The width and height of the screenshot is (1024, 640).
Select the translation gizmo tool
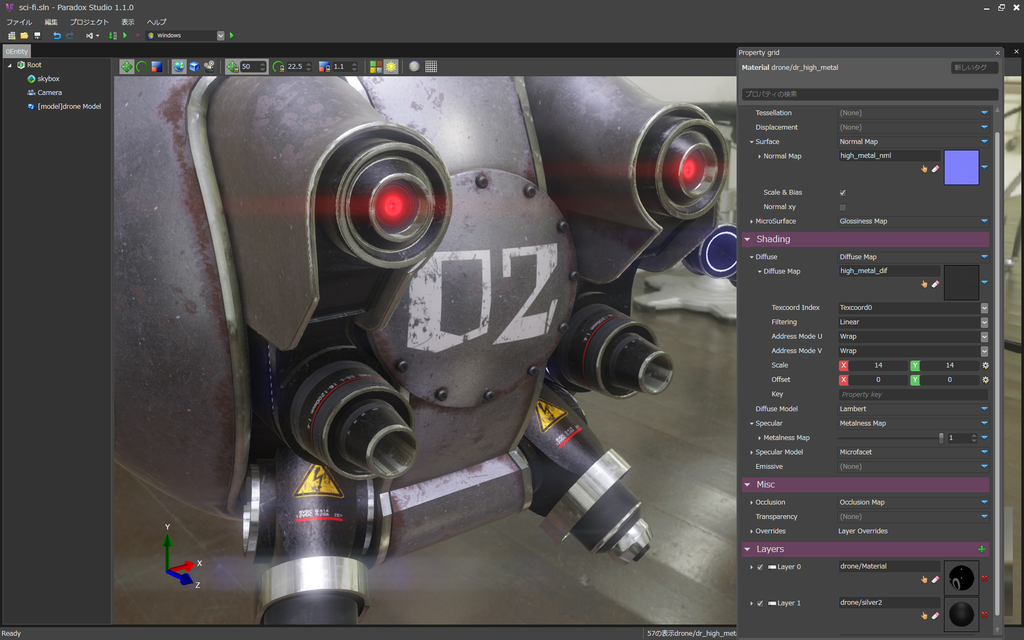(x=127, y=67)
